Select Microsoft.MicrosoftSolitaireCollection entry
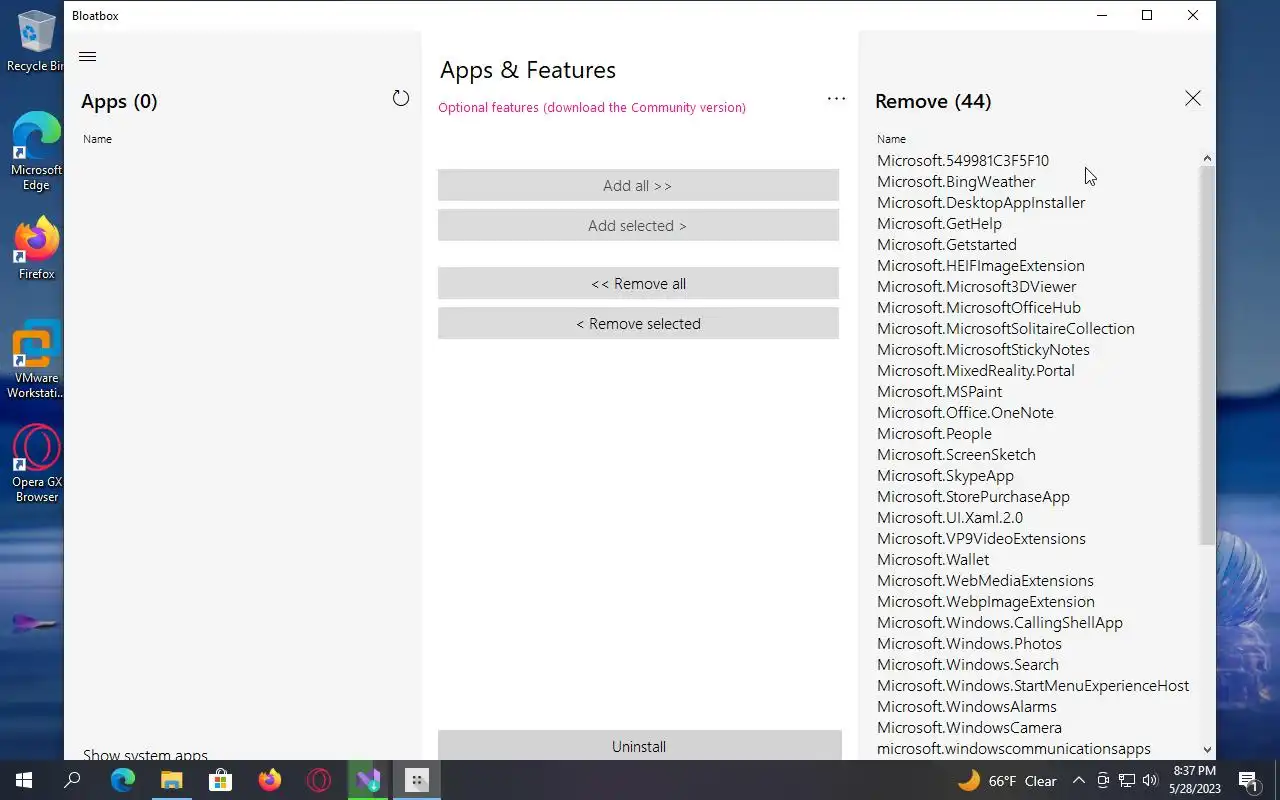Image resolution: width=1280 pixels, height=800 pixels. coord(1006,328)
